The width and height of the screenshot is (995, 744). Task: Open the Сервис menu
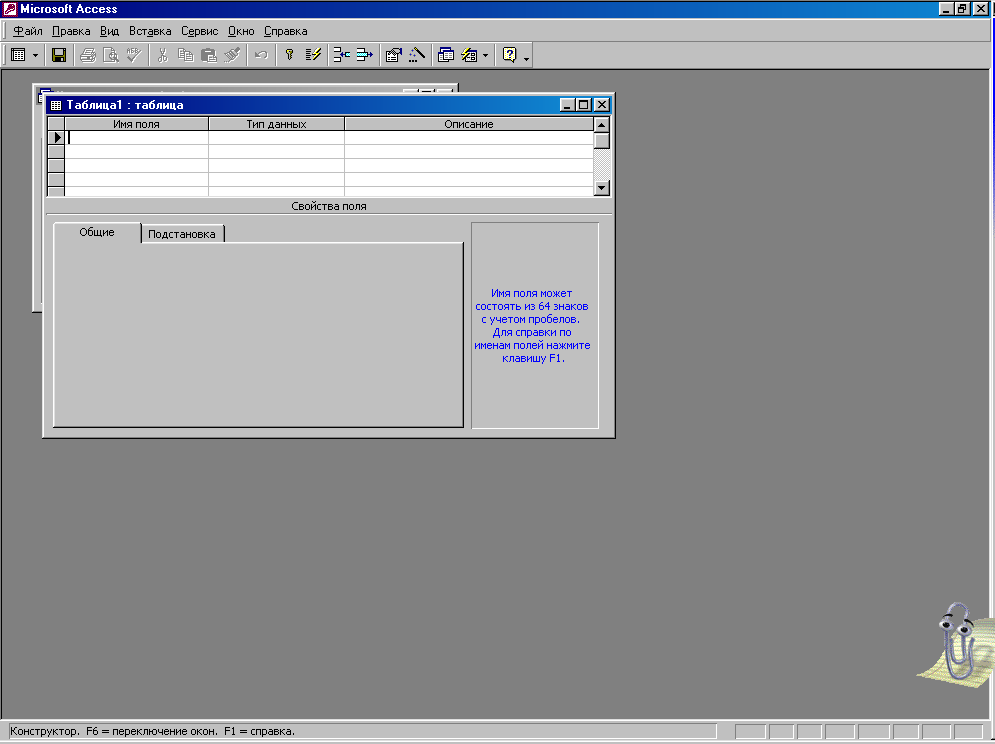point(199,31)
